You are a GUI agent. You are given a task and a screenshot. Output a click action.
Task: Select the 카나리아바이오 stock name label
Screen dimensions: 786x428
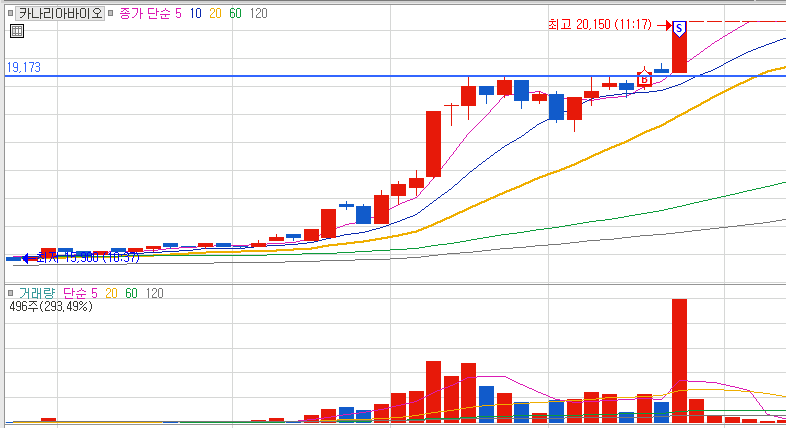tap(60, 13)
